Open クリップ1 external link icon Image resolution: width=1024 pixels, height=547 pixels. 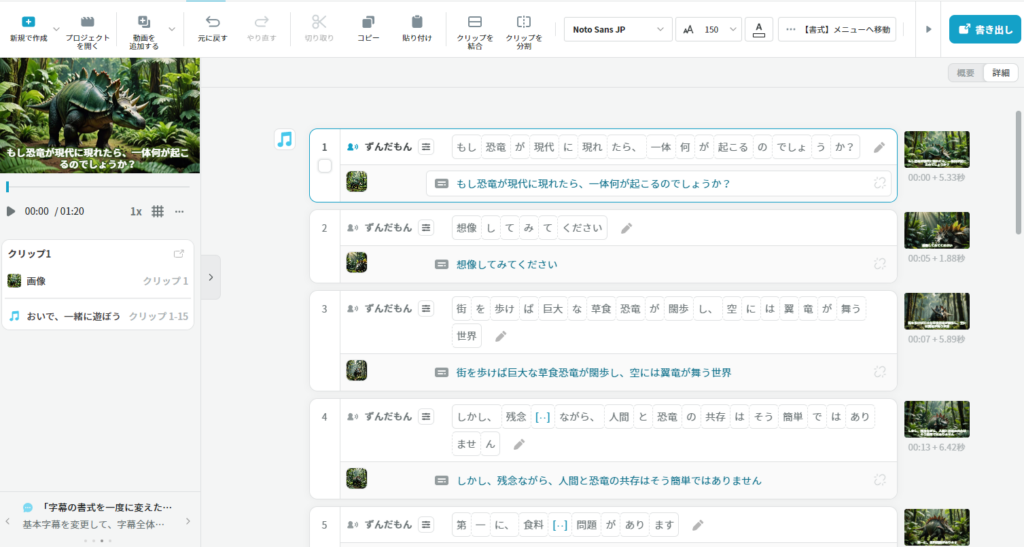click(x=179, y=254)
